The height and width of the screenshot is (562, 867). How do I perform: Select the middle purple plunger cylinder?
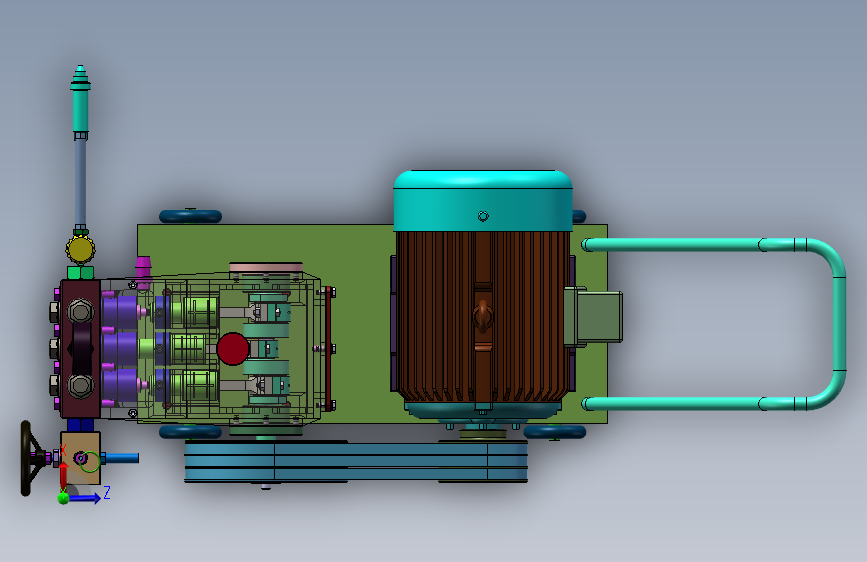(120, 348)
